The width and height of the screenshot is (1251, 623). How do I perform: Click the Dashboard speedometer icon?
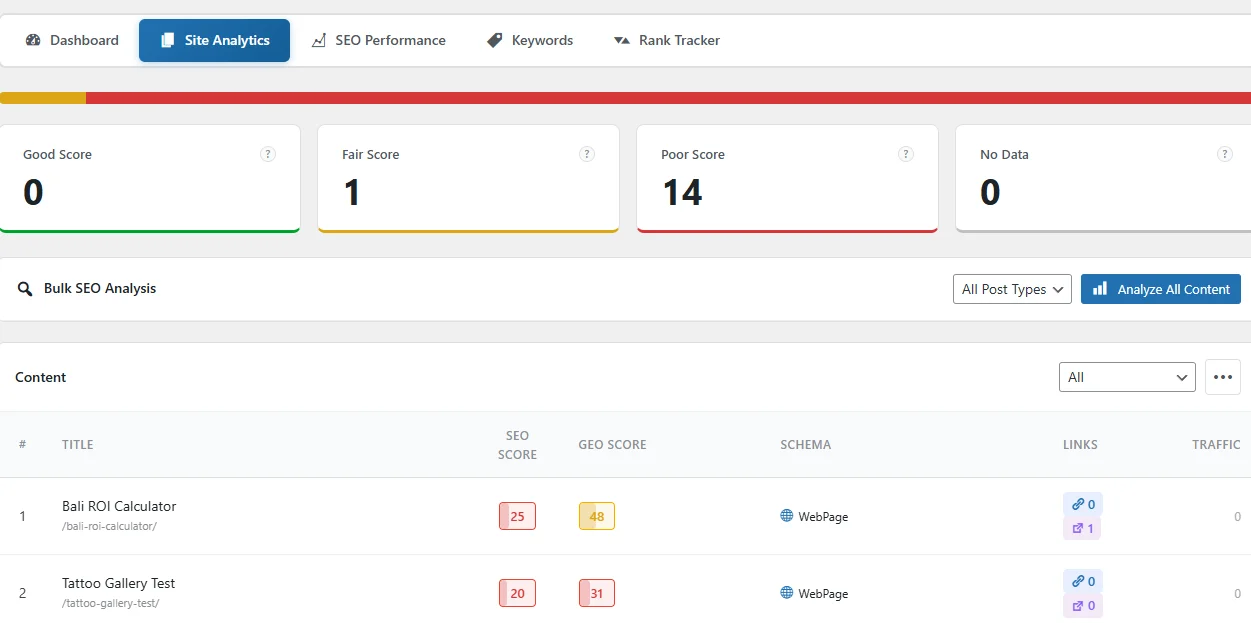pos(35,39)
